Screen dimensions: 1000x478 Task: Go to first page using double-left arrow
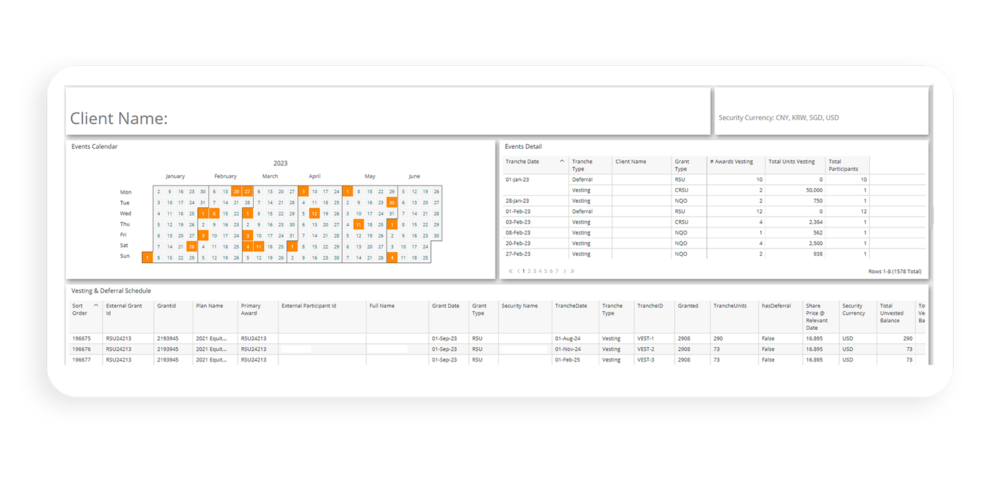(x=511, y=271)
